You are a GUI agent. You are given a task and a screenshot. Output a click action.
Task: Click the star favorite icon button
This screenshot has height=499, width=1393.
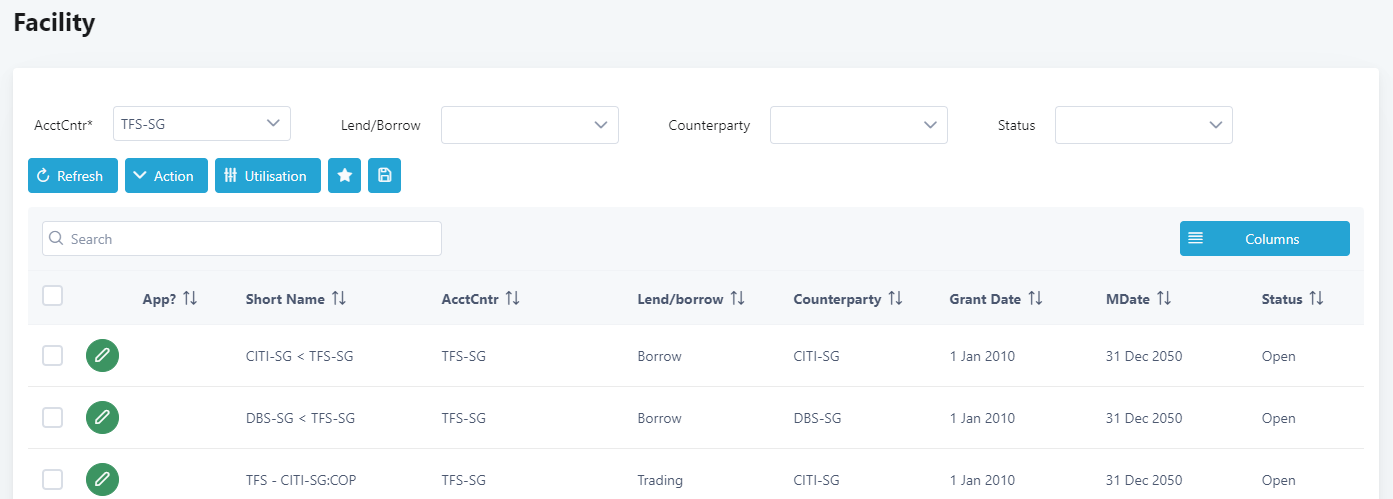[344, 176]
